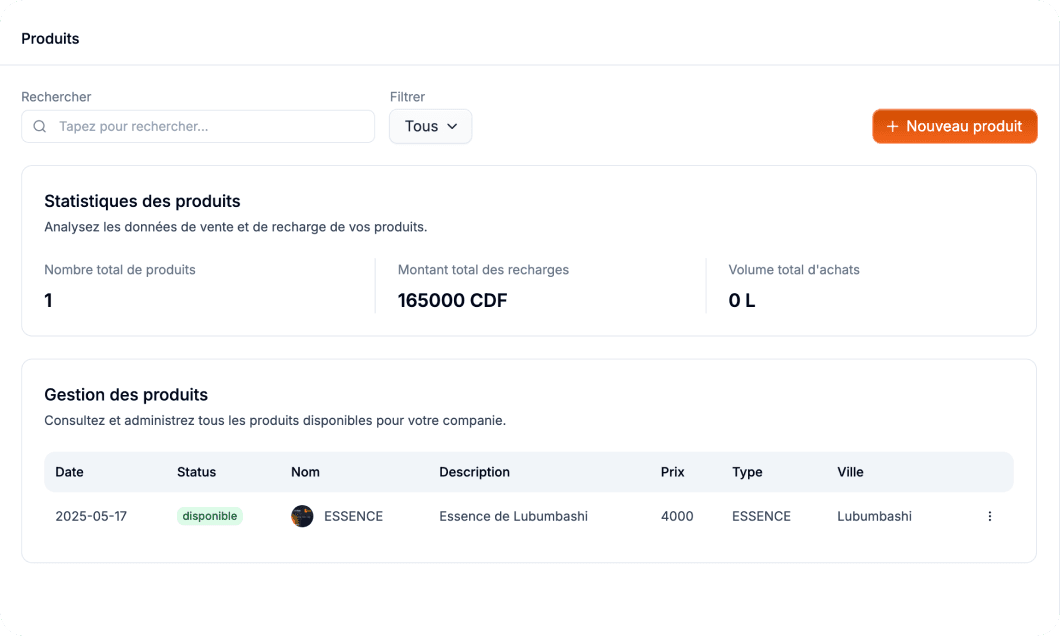This screenshot has width=1060, height=636.
Task: Select the Status column header
Action: pyautogui.click(x=196, y=472)
